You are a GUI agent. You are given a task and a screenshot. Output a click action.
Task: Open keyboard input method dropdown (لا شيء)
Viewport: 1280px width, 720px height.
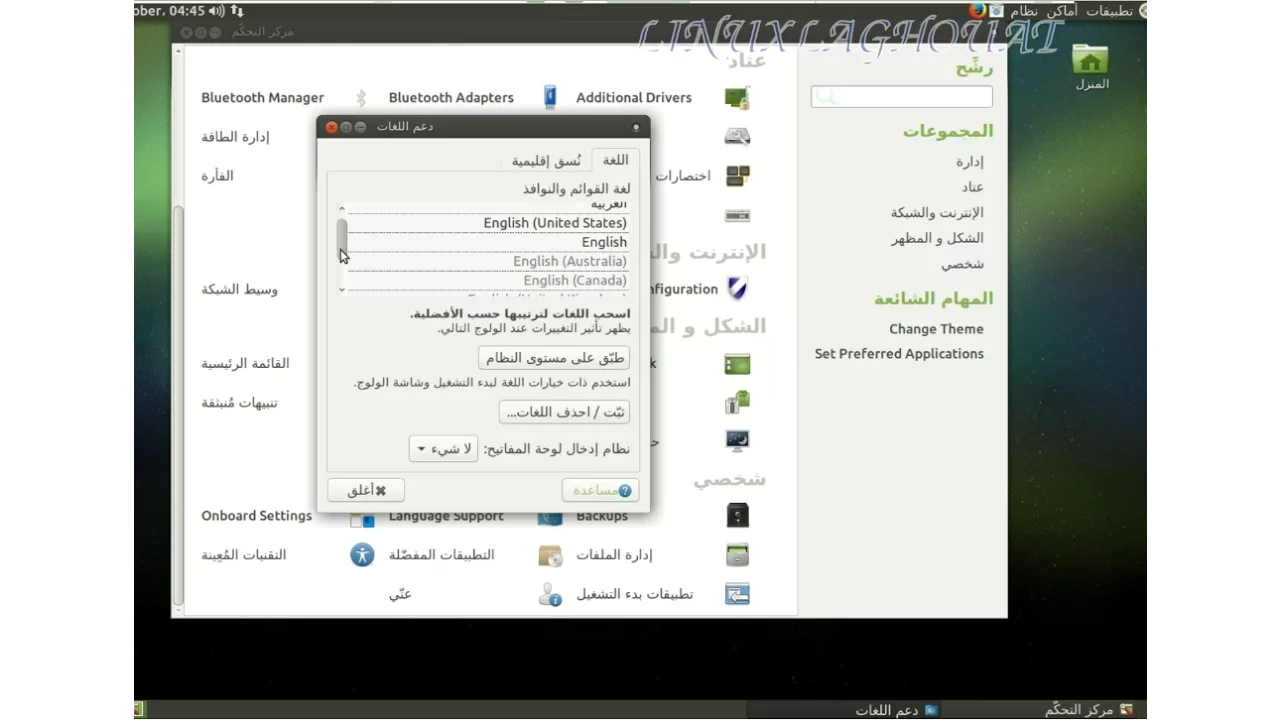443,449
